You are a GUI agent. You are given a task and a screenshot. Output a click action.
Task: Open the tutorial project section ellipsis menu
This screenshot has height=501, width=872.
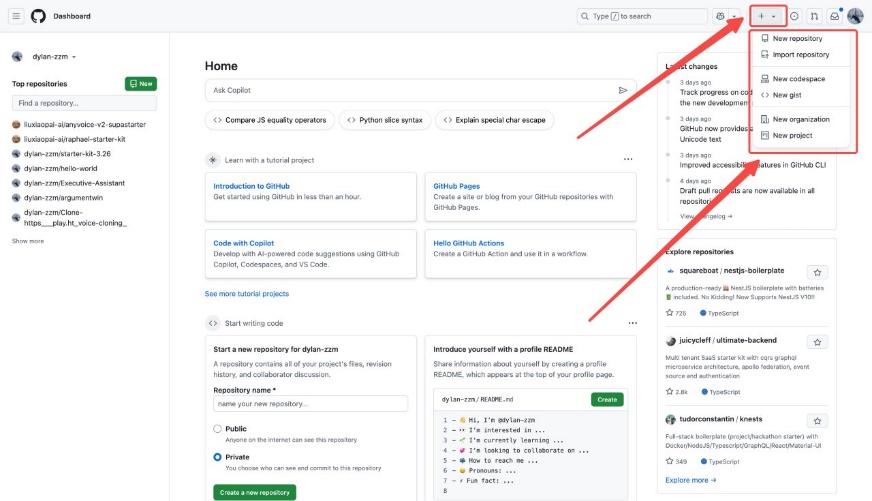[x=628, y=159]
